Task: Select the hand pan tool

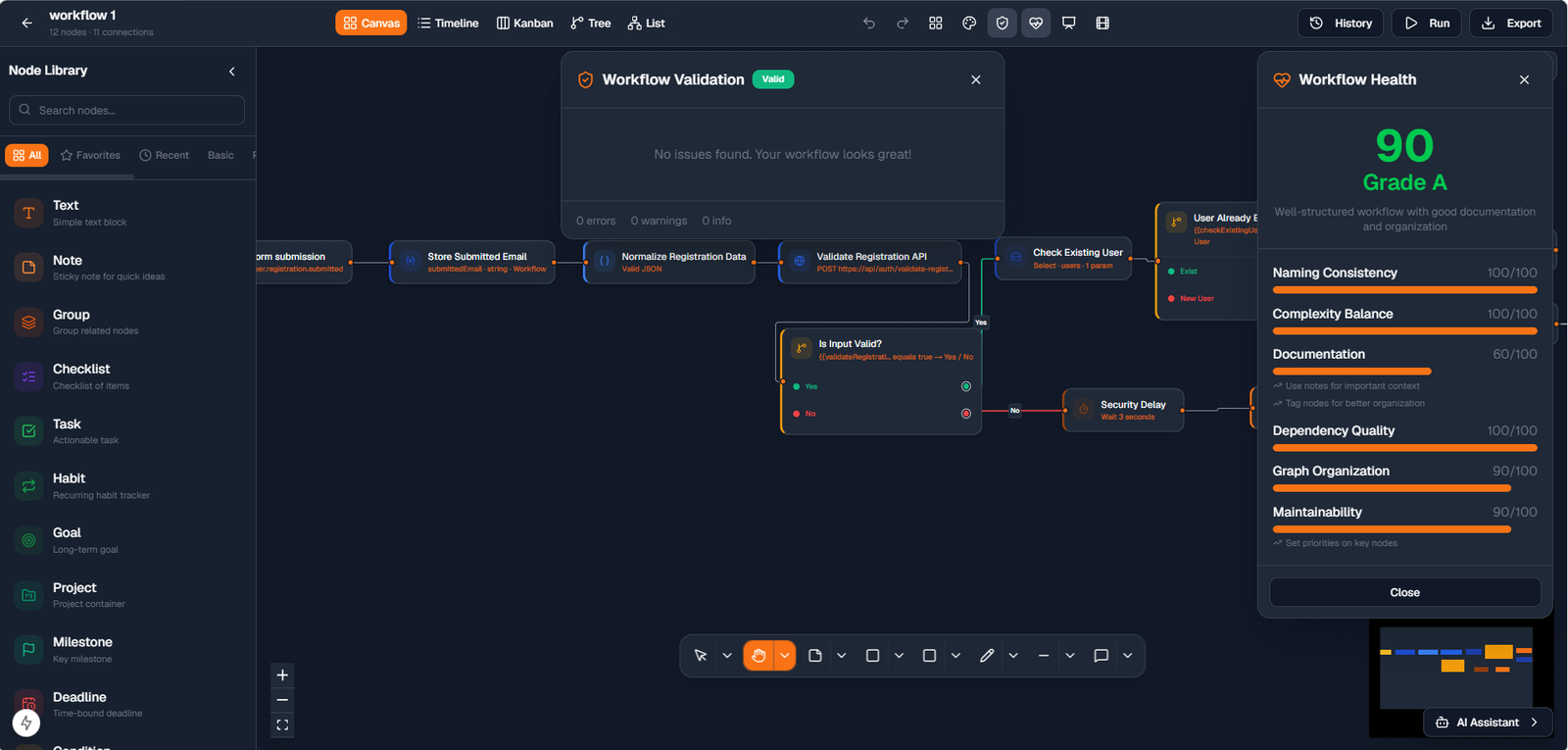Action: (759, 656)
